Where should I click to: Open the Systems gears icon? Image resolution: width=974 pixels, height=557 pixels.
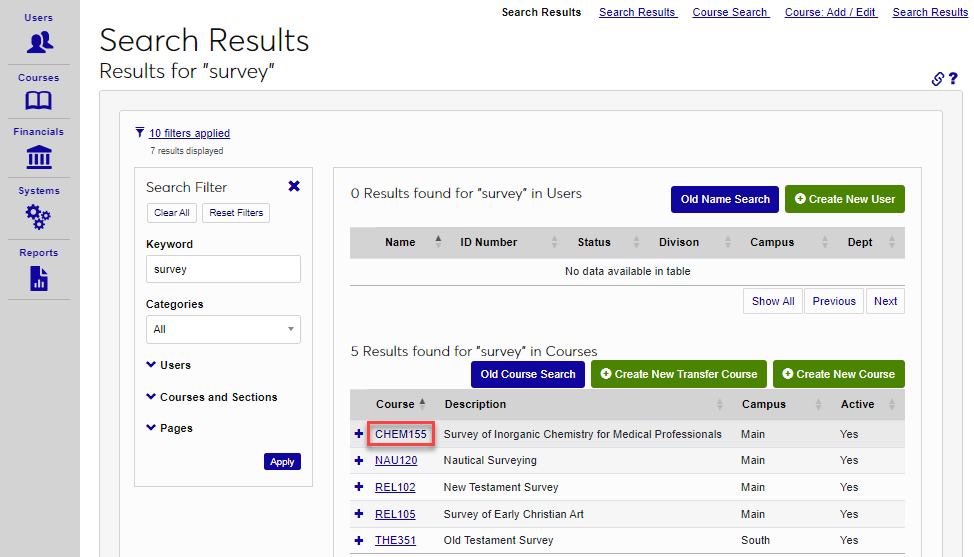tap(39, 216)
